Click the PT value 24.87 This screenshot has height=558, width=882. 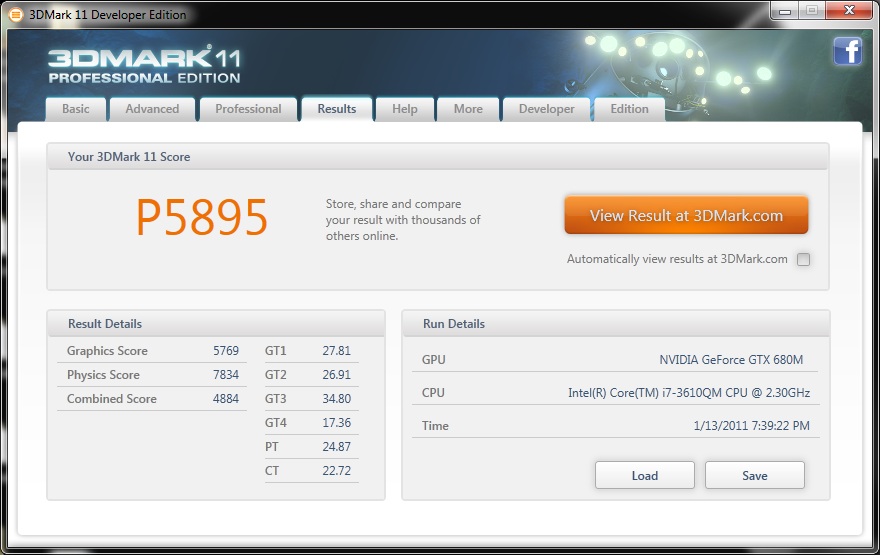336,447
